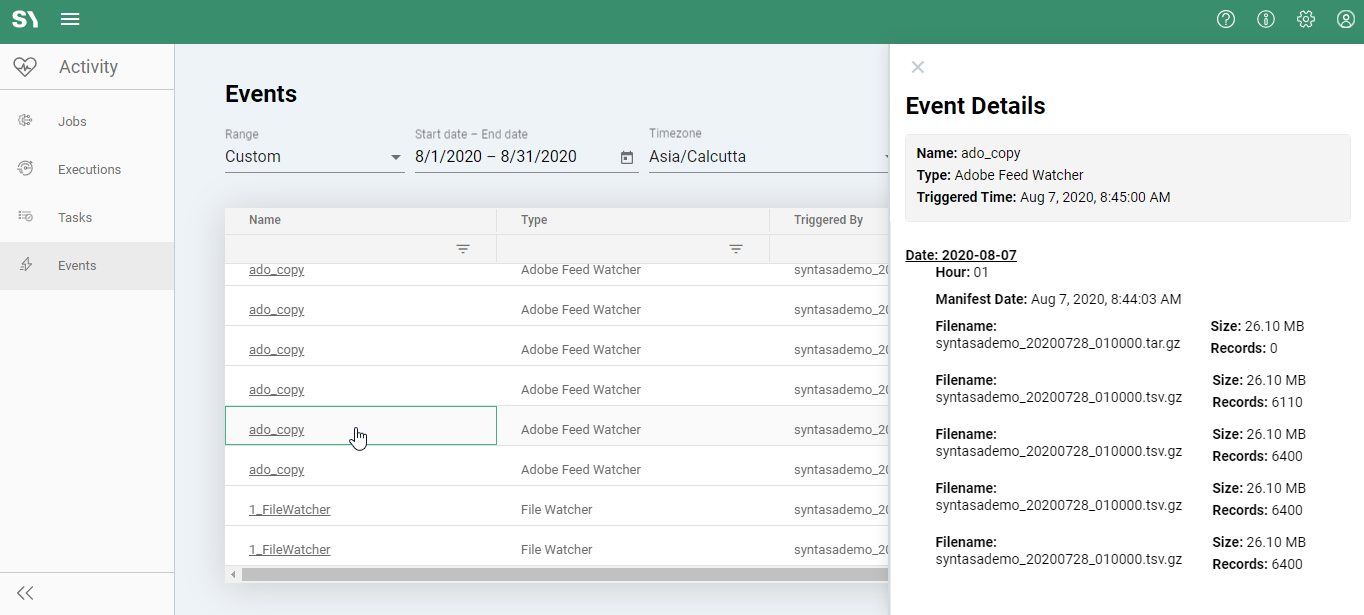Collapse the sidebar with double chevron
This screenshot has height=615, width=1364.
coord(27,592)
